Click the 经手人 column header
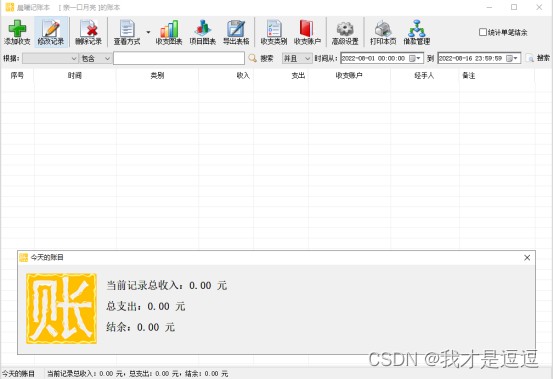 pos(424,76)
